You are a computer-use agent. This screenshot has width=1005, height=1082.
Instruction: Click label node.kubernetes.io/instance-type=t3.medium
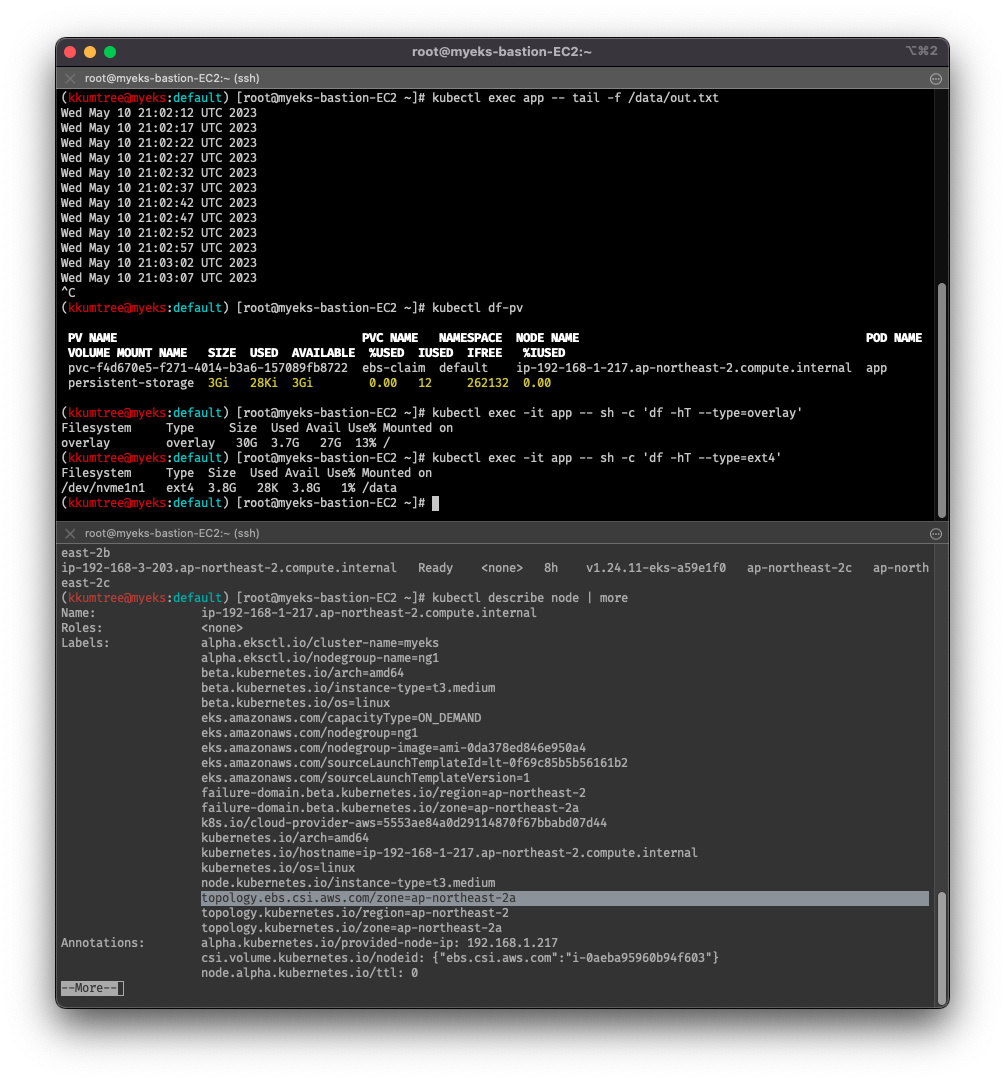click(x=348, y=883)
